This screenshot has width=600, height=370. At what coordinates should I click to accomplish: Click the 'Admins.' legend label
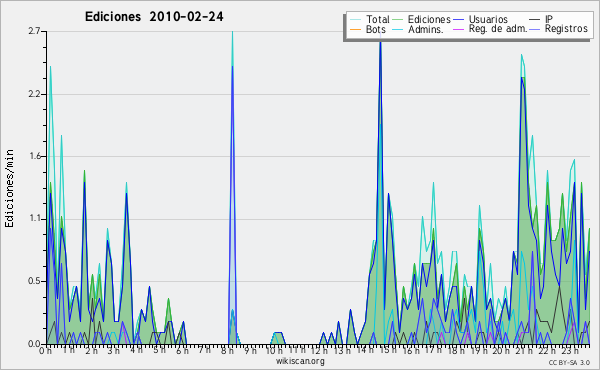[x=426, y=29]
